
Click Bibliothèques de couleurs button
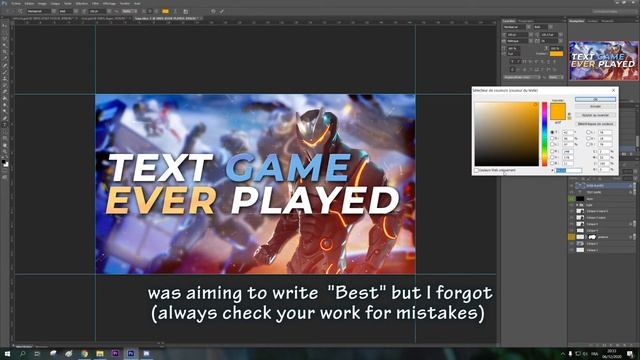click(596, 124)
